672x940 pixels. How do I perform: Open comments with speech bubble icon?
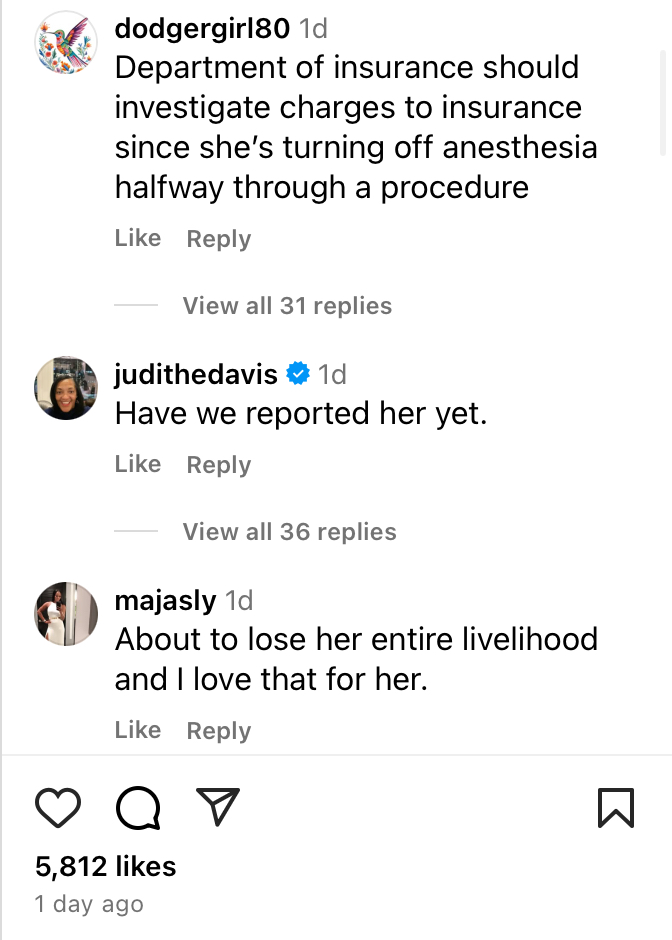[139, 807]
